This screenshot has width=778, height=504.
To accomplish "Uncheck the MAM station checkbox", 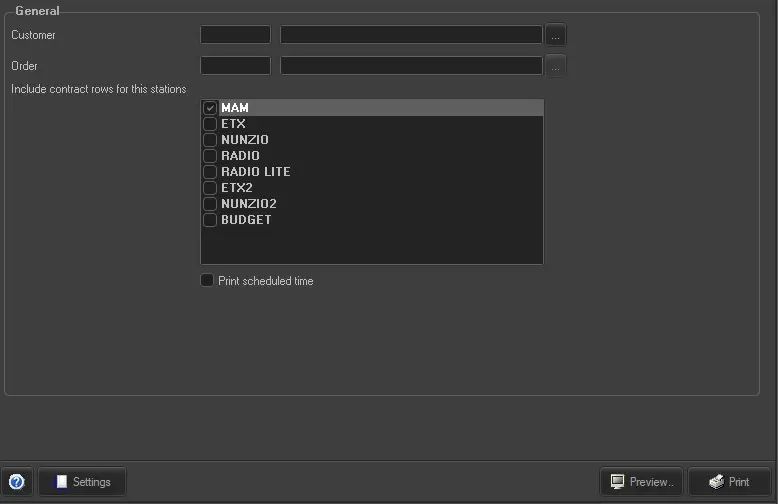I will 210,108.
